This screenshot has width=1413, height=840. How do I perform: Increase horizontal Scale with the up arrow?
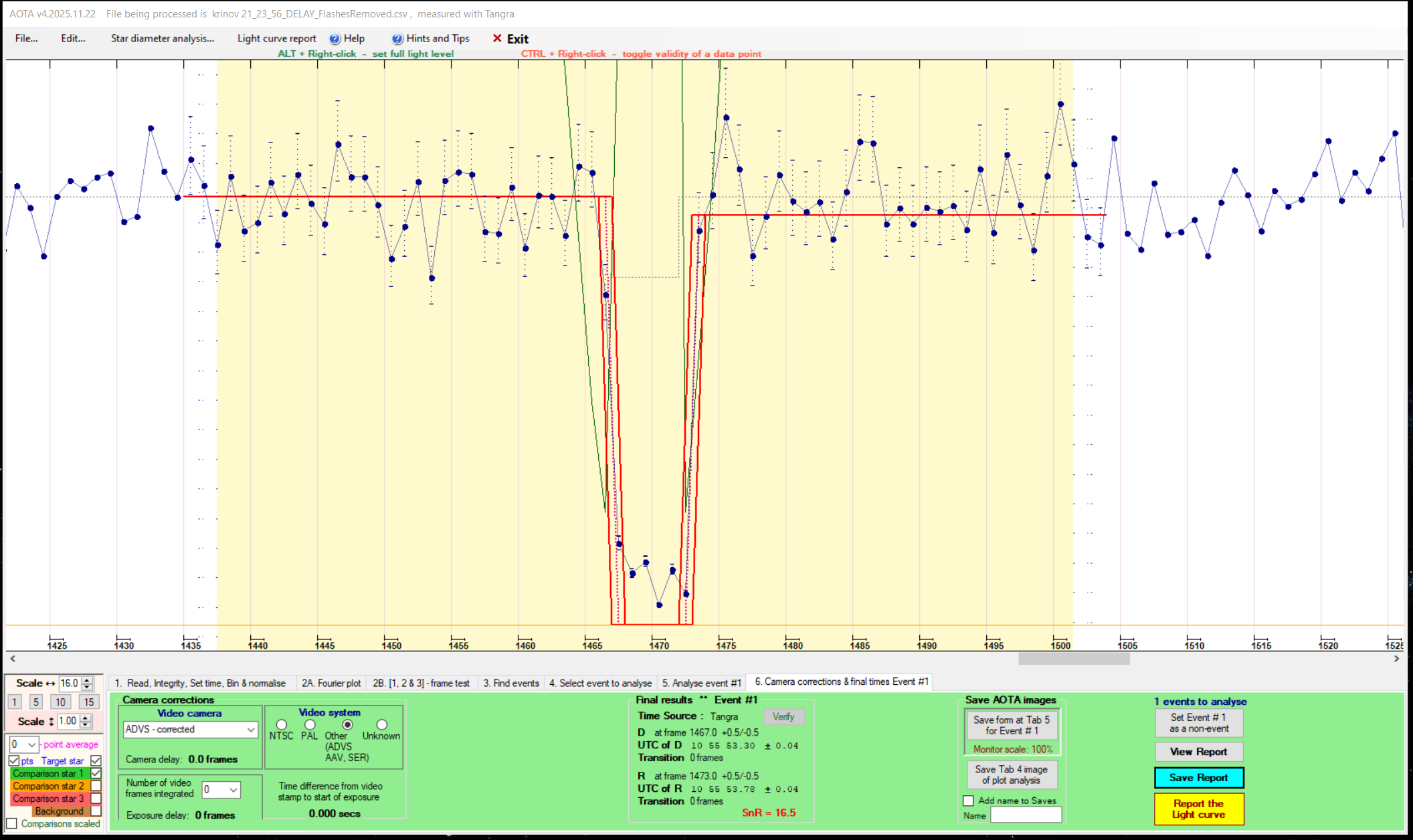pyautogui.click(x=88, y=679)
